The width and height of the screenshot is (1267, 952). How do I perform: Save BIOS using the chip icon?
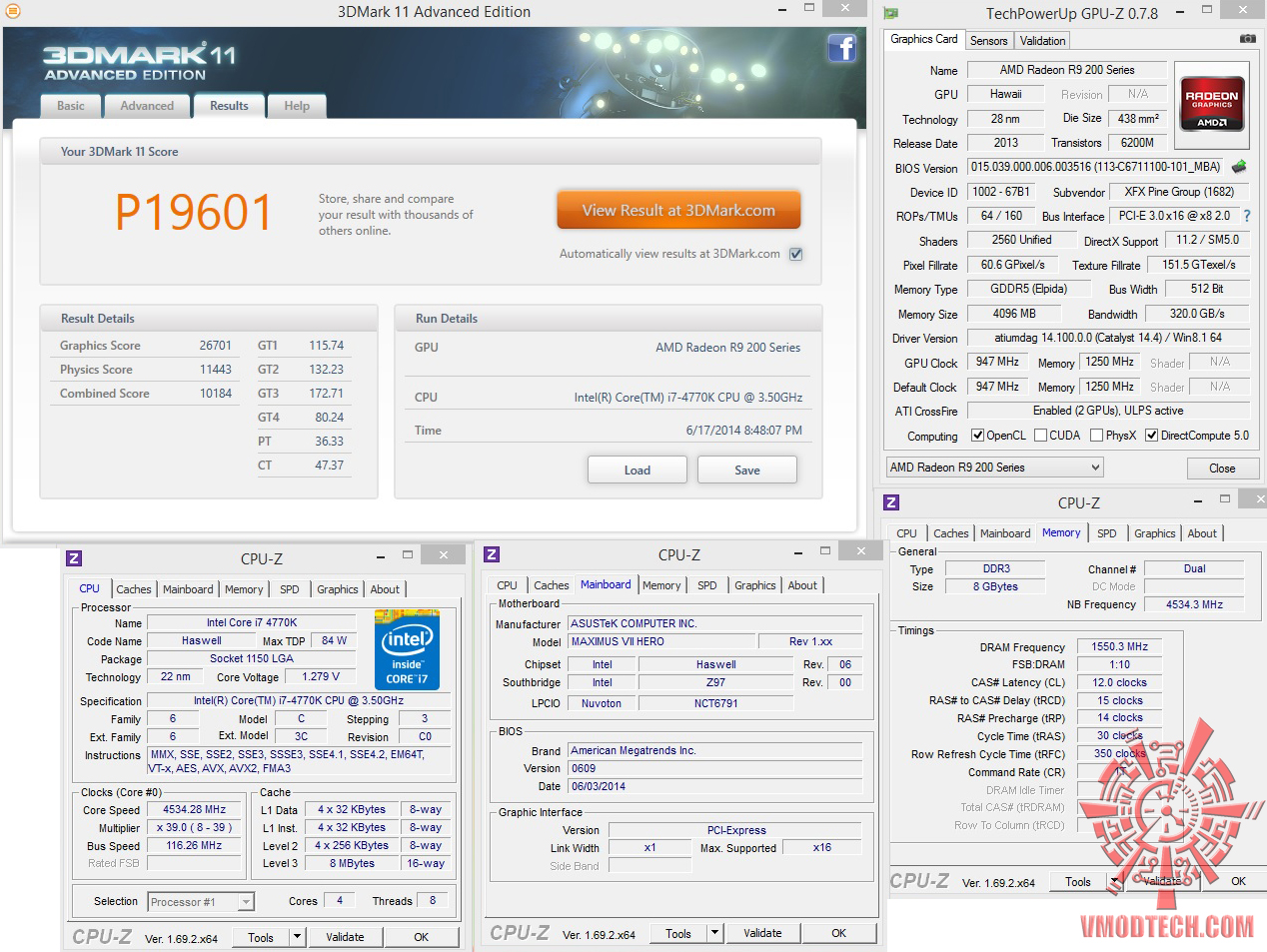click(x=1239, y=167)
